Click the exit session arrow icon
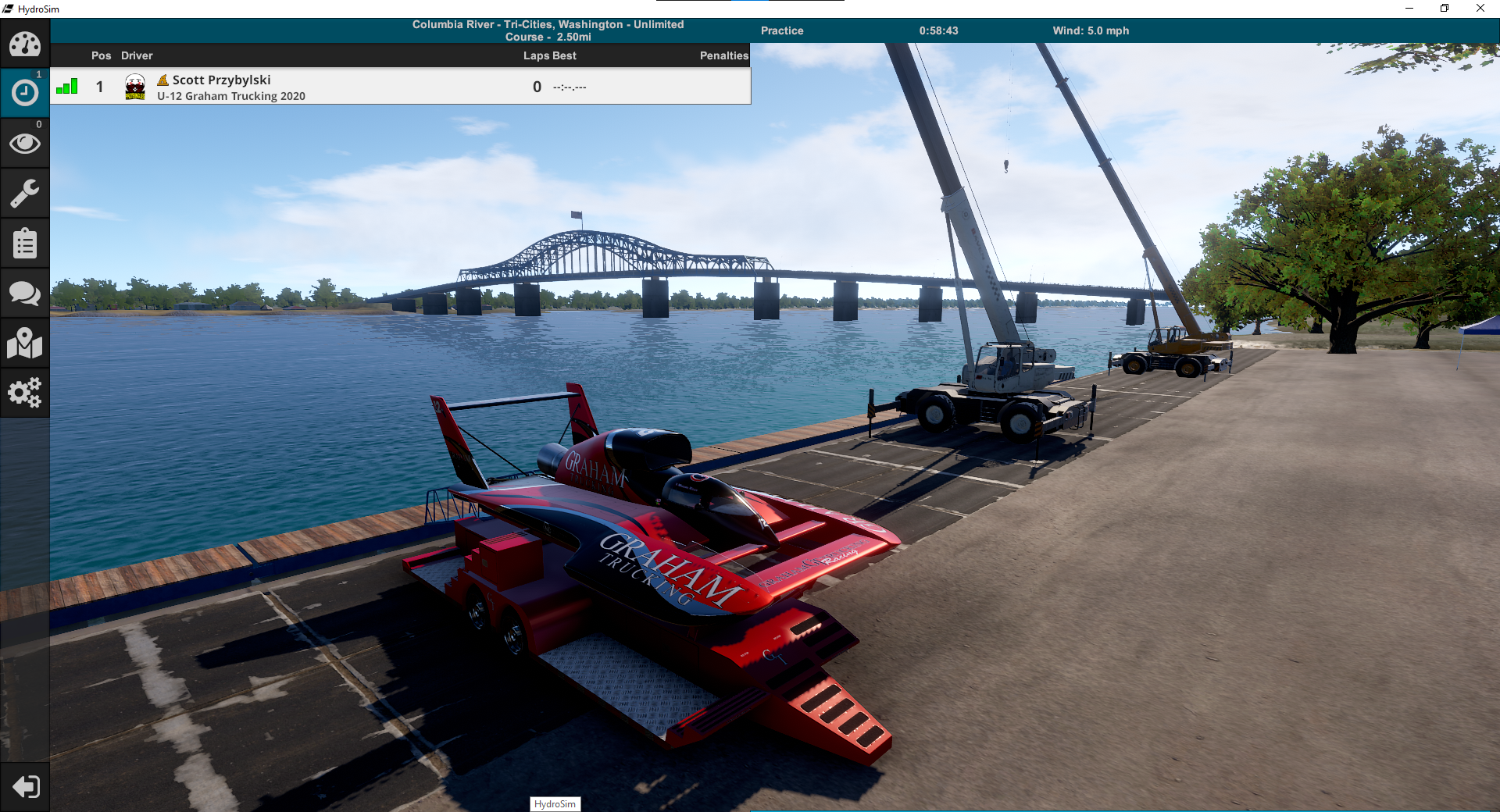This screenshot has height=812, width=1500. [25, 786]
